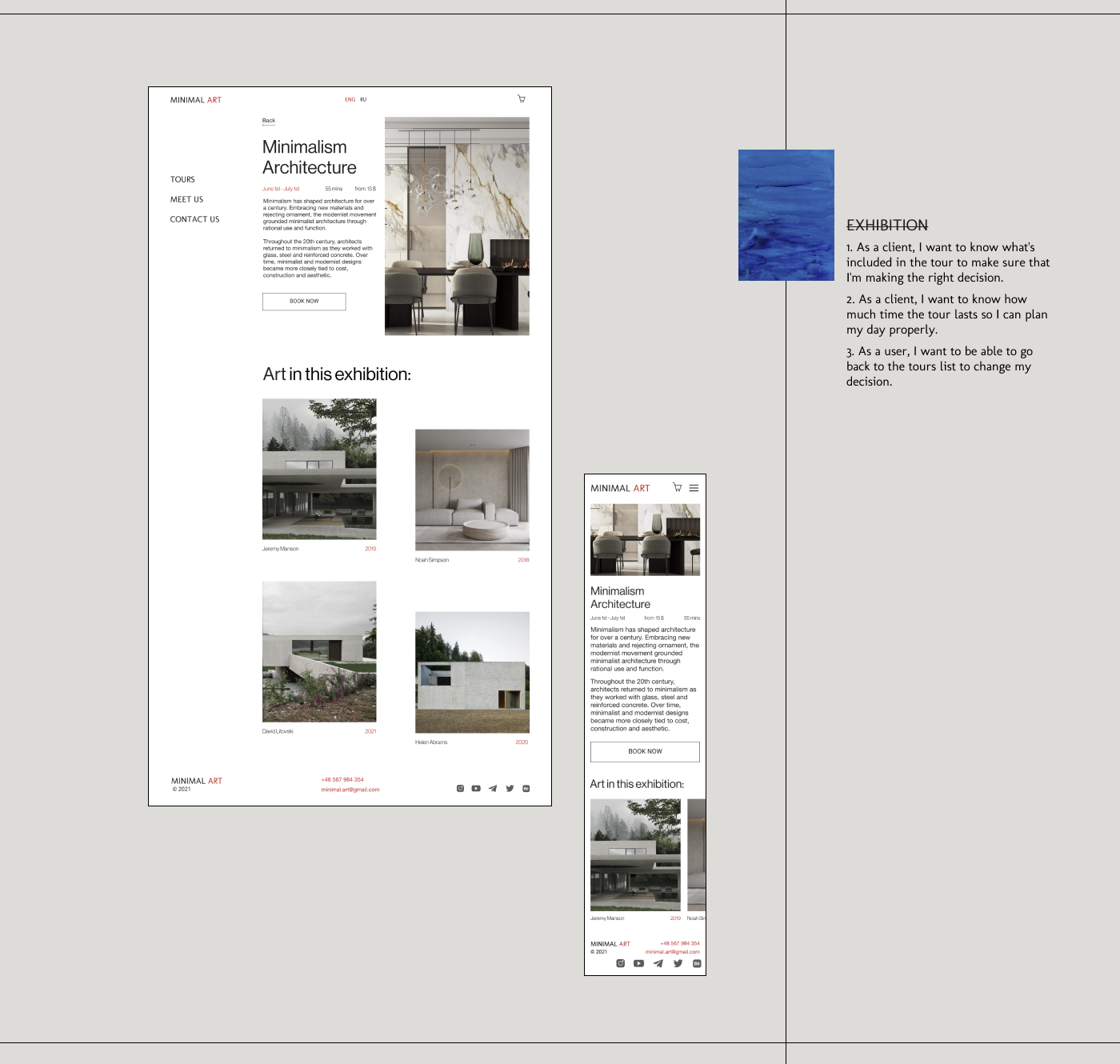The width and height of the screenshot is (1120, 1064).
Task: Go to the MEET US page
Action: coord(186,200)
